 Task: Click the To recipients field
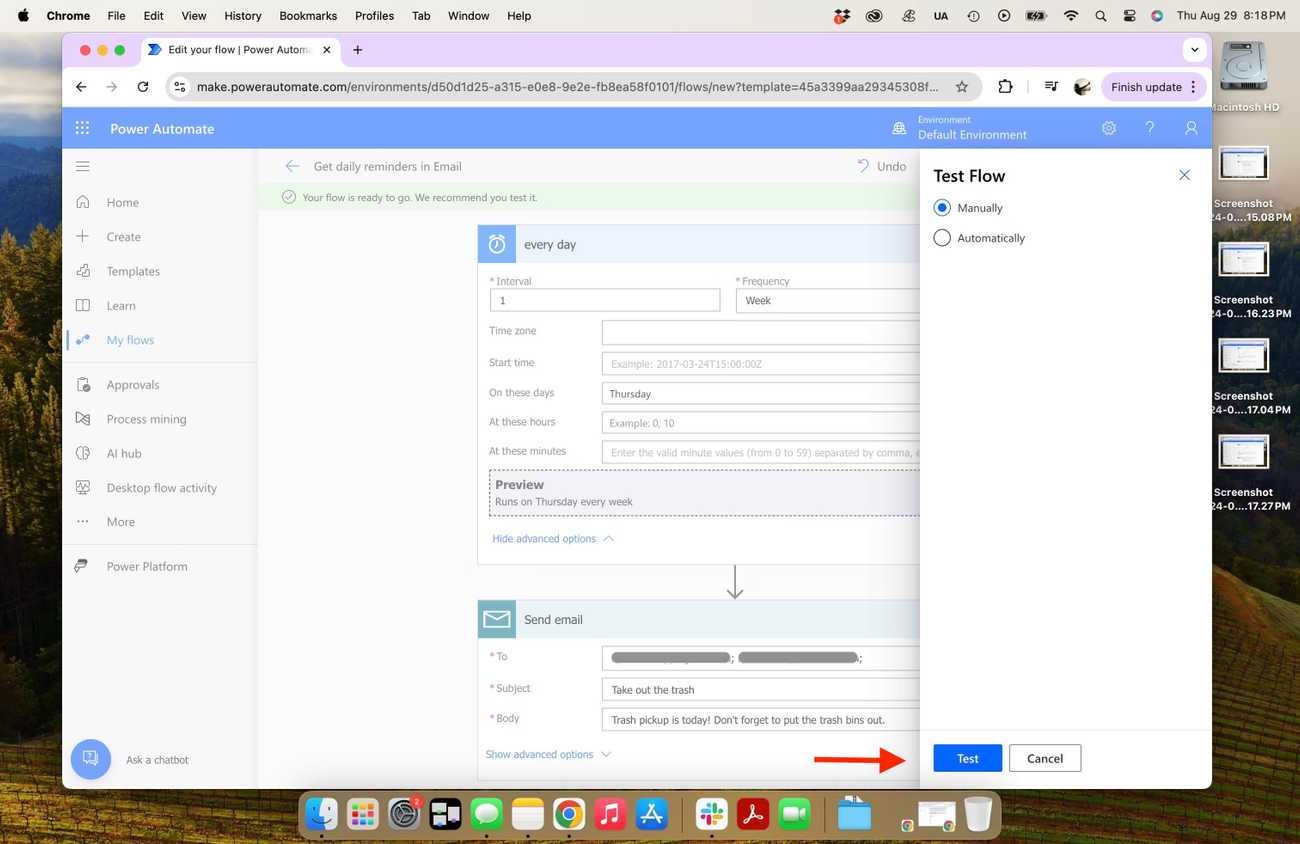click(761, 658)
